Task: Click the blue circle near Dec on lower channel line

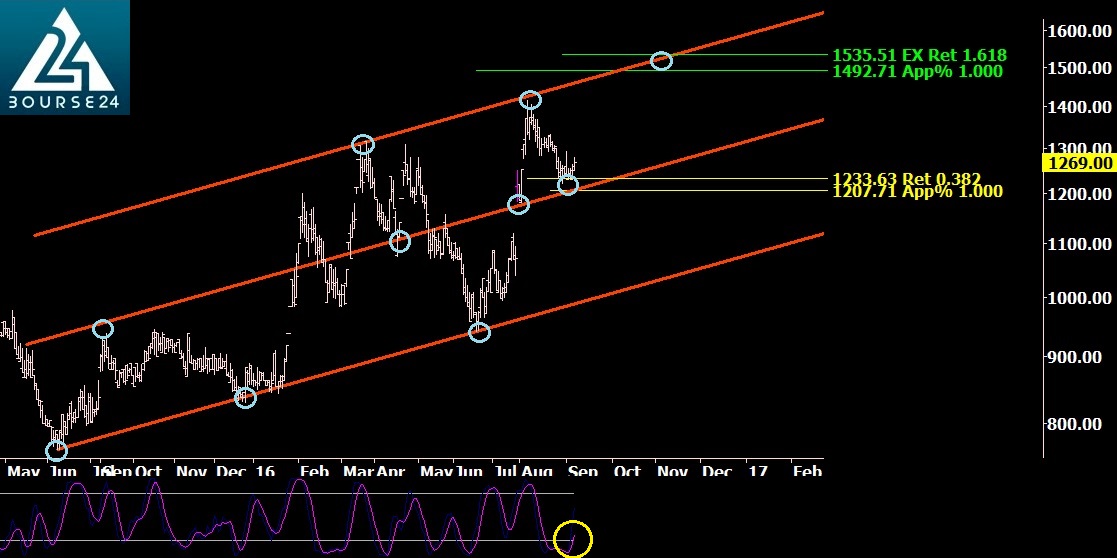Action: [245, 398]
